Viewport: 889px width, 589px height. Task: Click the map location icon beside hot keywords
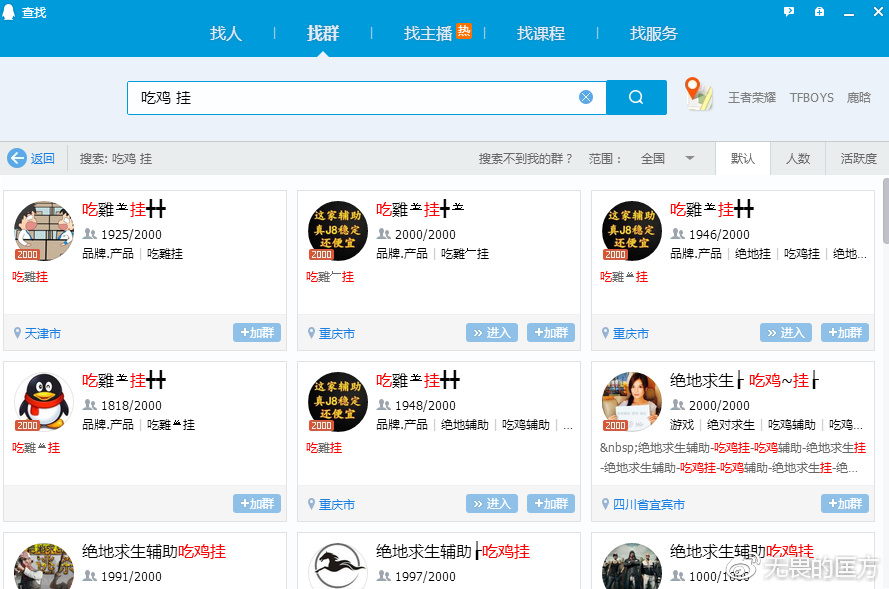click(x=698, y=94)
